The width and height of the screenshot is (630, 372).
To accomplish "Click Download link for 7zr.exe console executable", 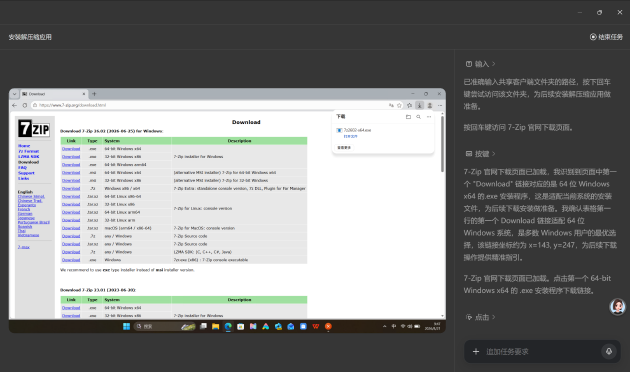I will tap(71, 260).
